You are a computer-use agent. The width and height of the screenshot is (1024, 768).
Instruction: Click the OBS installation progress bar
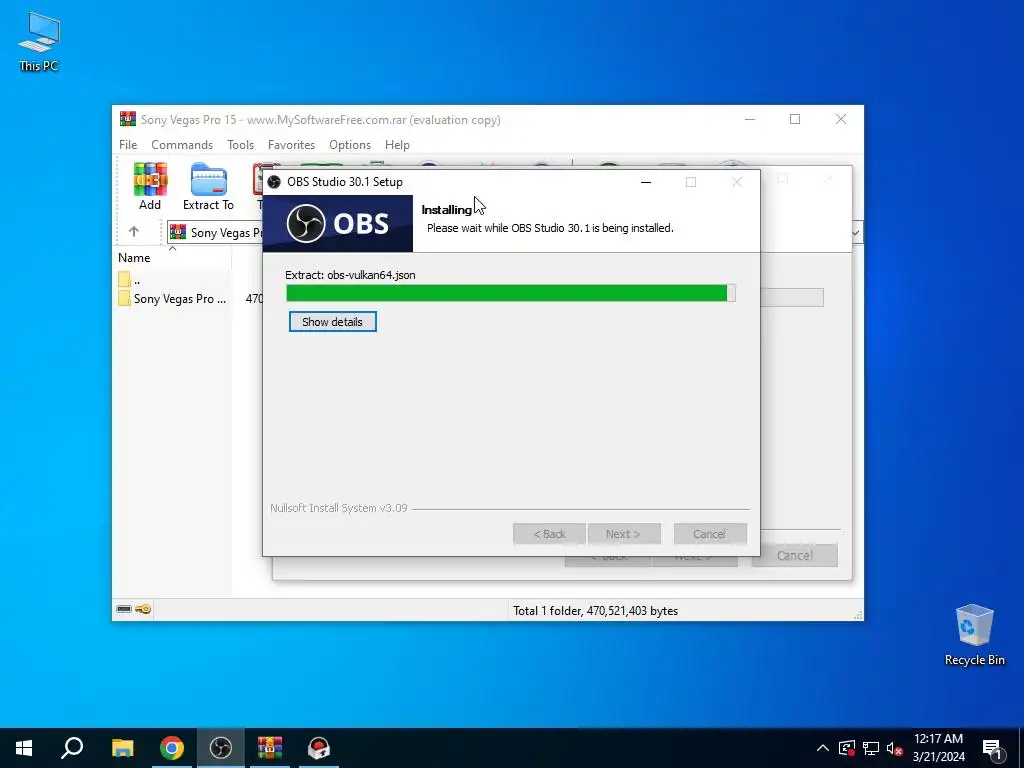(511, 293)
